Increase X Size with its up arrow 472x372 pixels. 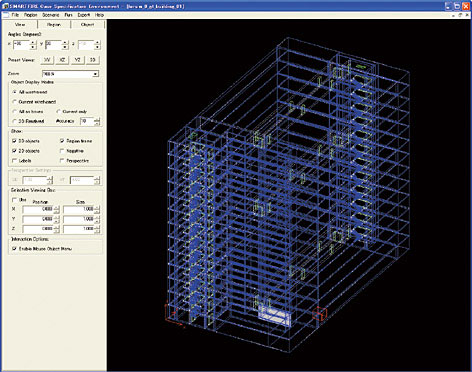click(x=97, y=207)
